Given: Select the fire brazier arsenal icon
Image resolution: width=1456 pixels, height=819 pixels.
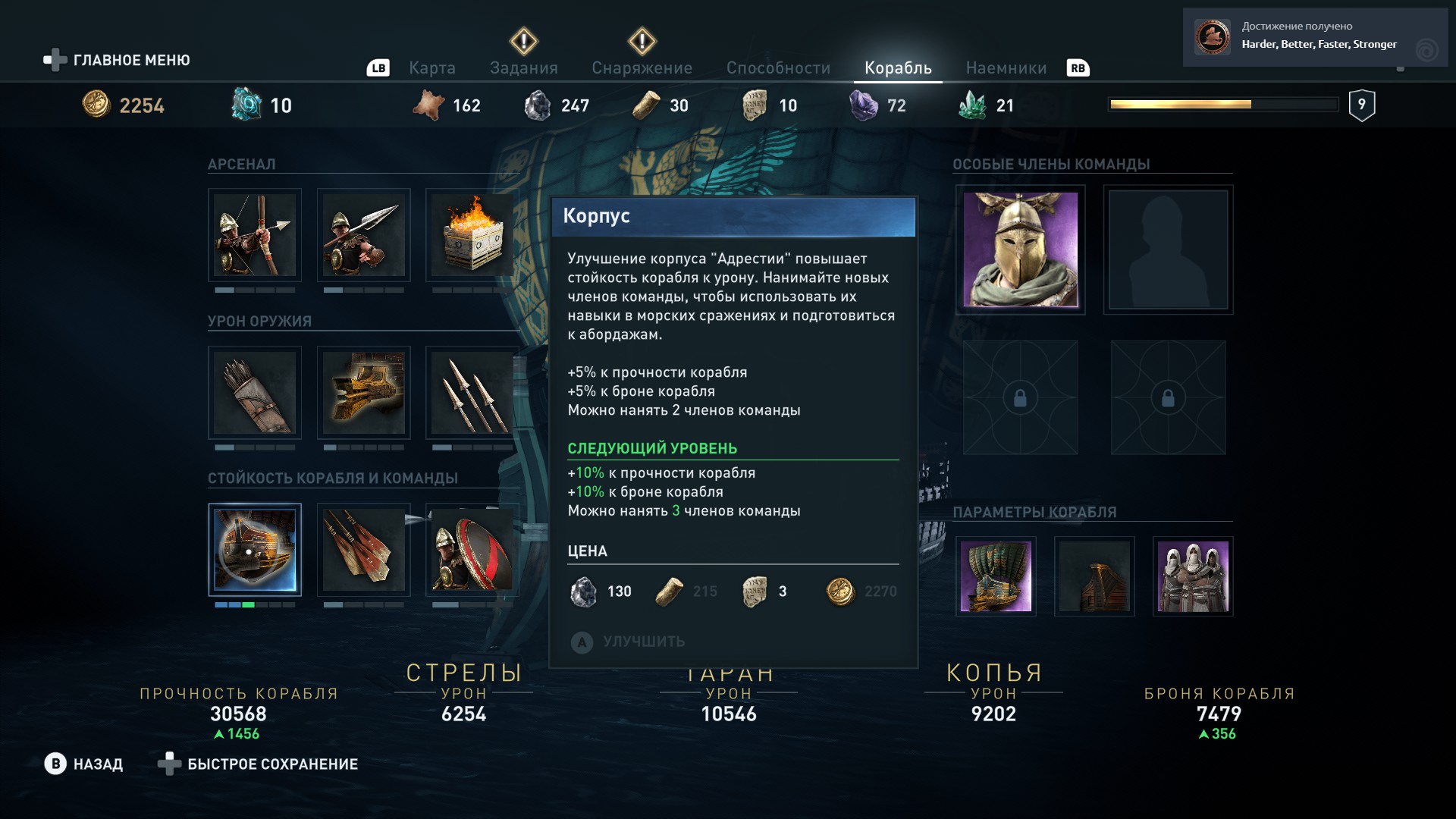Looking at the screenshot, I should coord(472,235).
